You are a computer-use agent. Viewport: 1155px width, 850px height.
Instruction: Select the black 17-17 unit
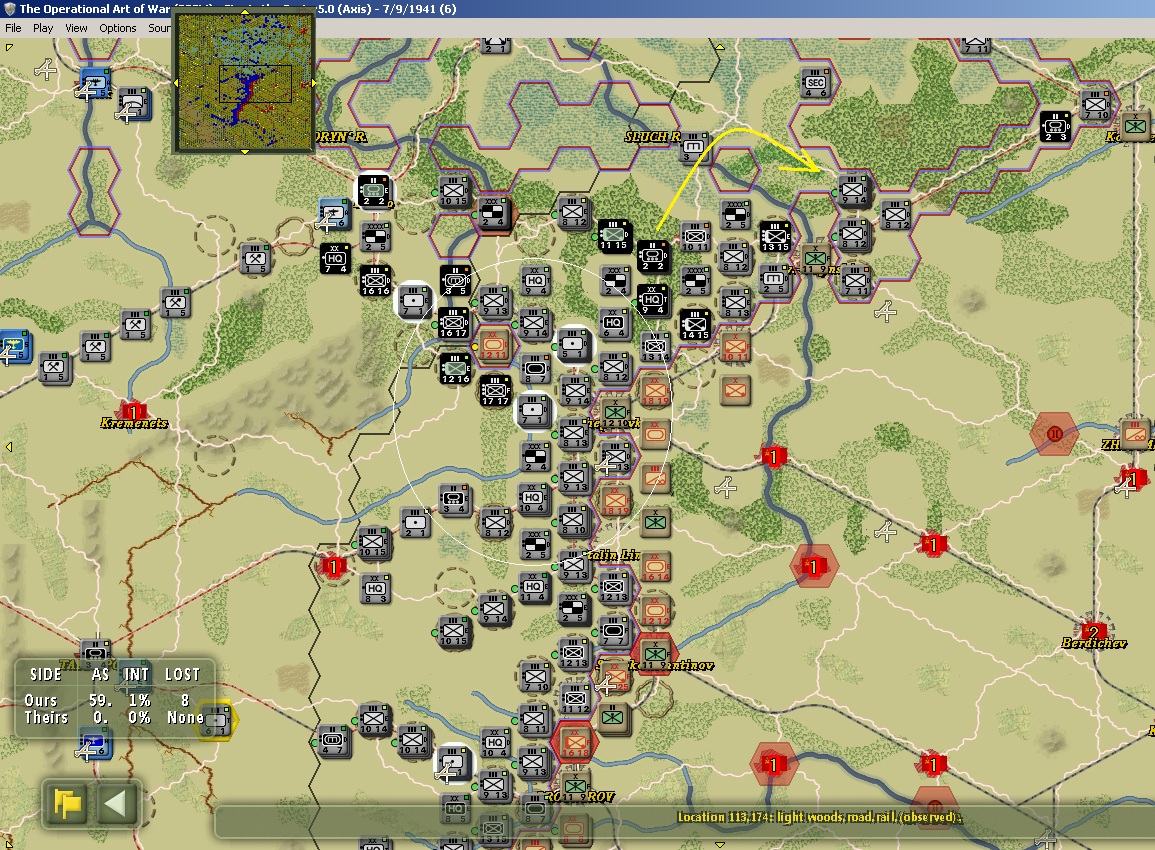click(x=495, y=391)
